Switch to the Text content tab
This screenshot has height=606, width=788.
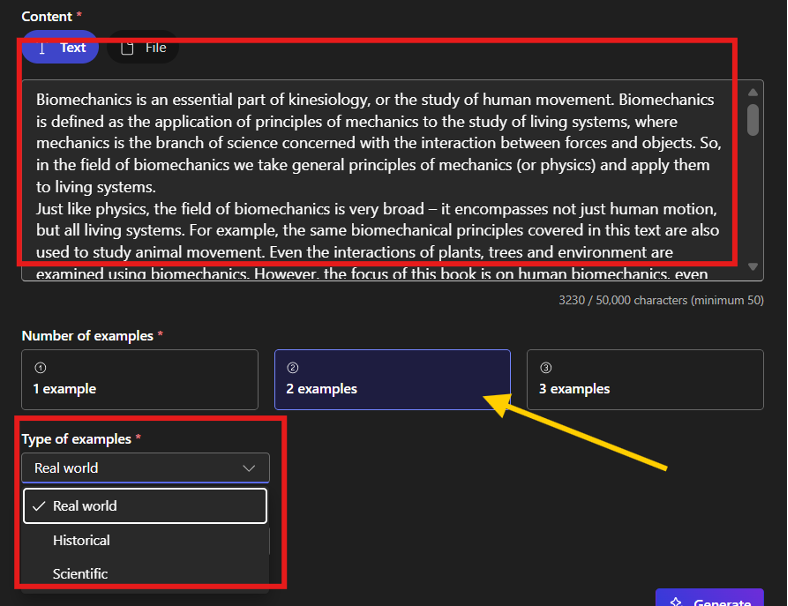(60, 47)
